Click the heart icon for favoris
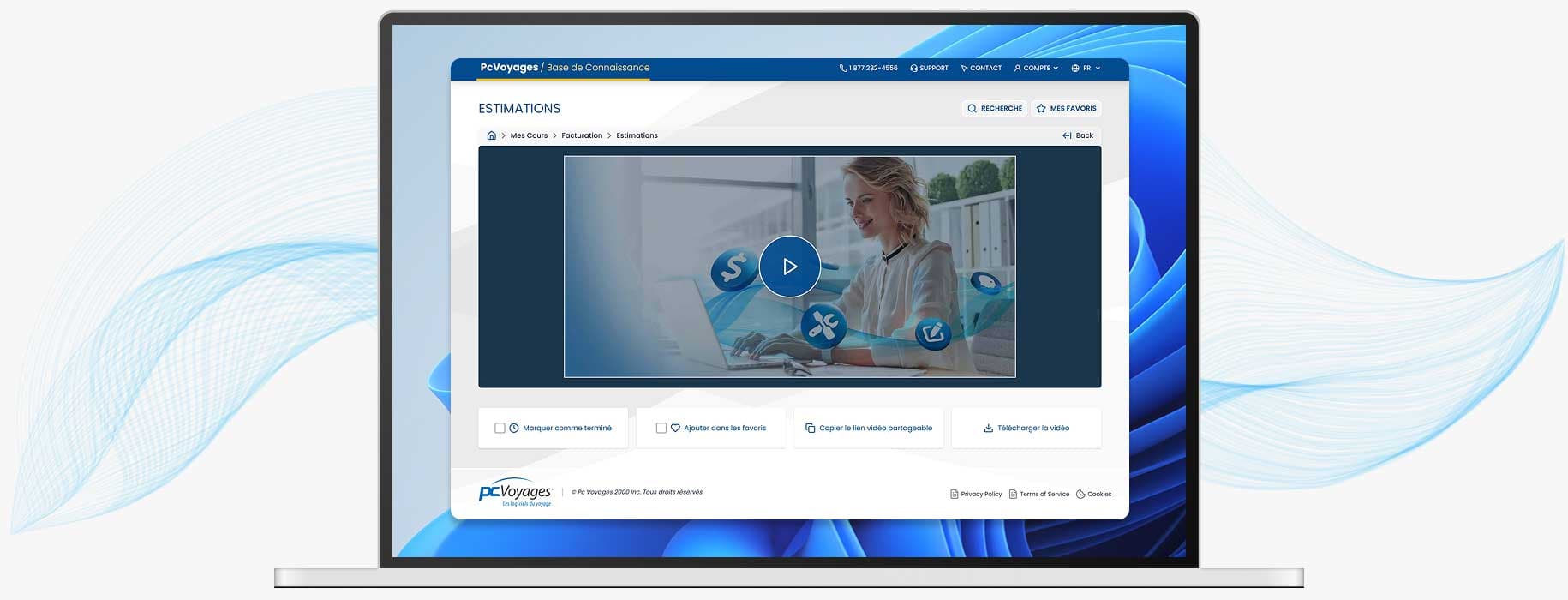 675,428
